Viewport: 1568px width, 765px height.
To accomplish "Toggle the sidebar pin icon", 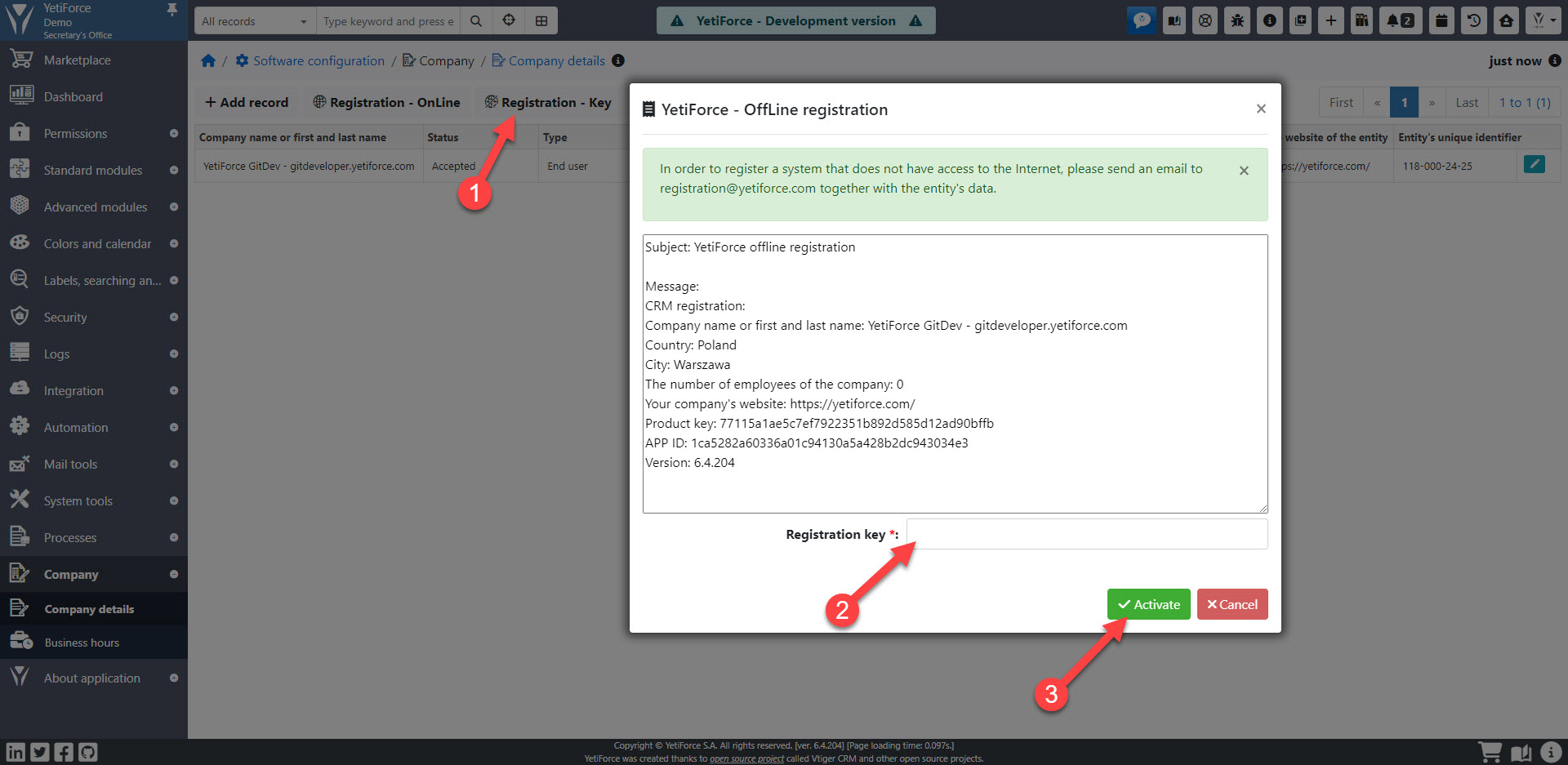I will point(172,9).
